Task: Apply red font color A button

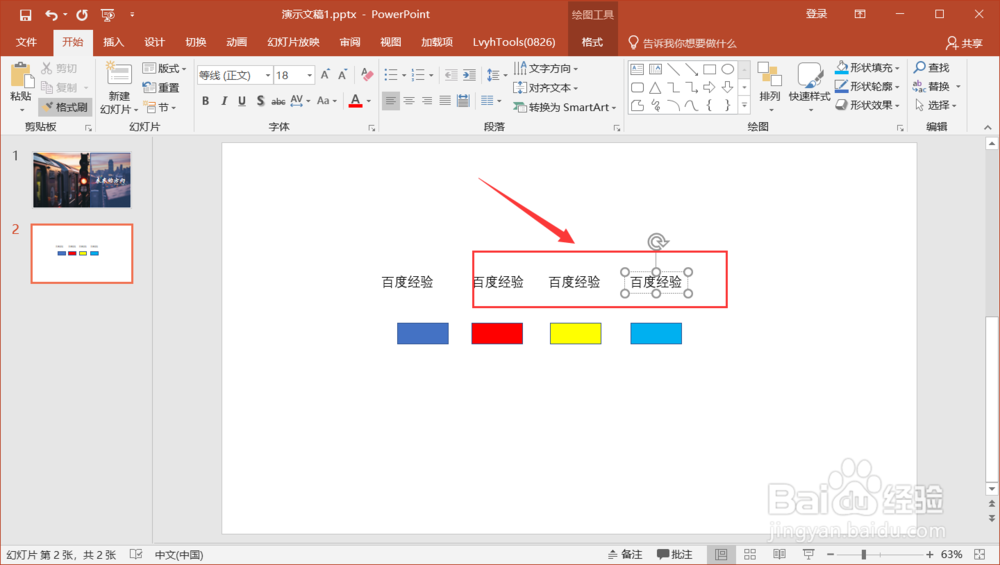Action: [x=355, y=101]
